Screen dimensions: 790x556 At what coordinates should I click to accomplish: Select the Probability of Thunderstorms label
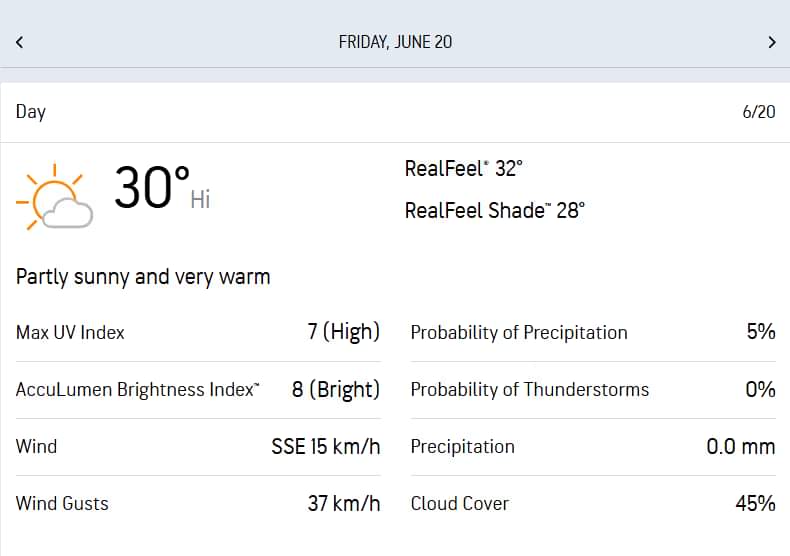point(529,390)
